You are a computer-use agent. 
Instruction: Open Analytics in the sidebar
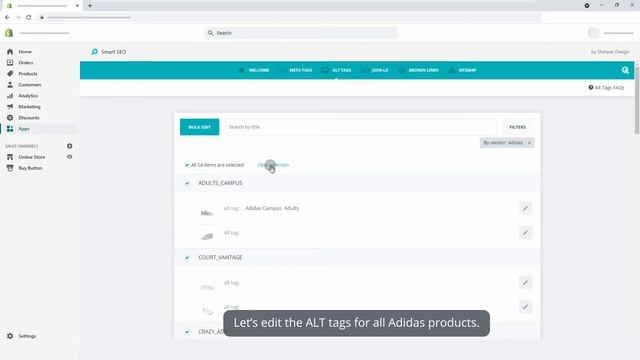click(x=28, y=96)
